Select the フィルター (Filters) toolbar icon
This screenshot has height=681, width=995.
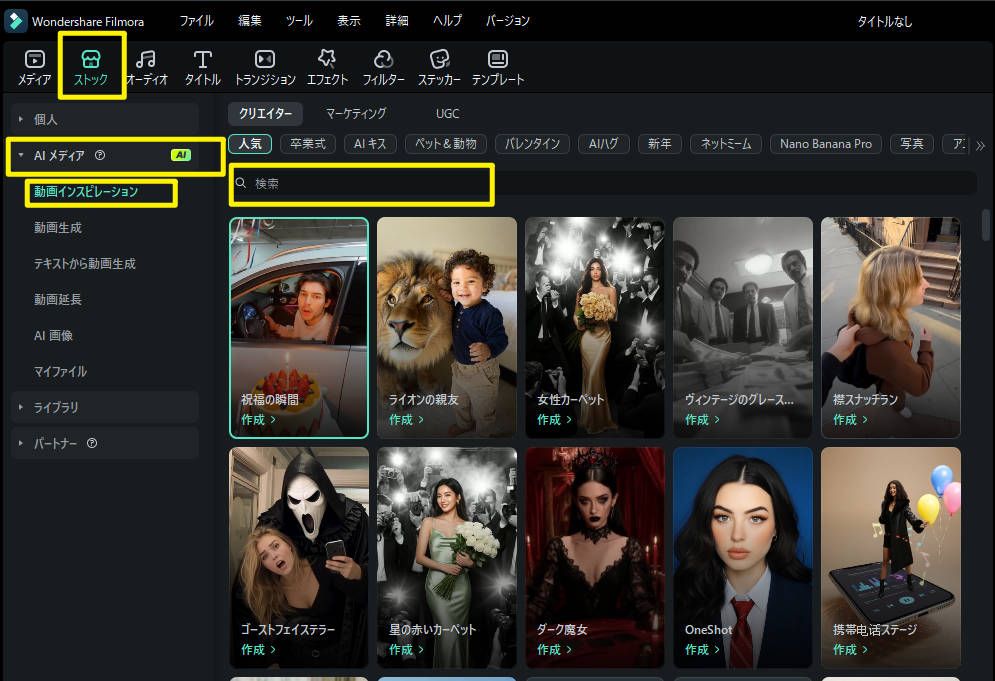click(383, 67)
